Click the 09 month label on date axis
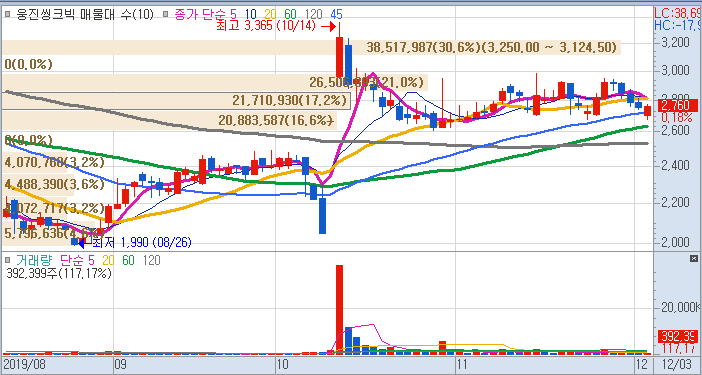 120,363
